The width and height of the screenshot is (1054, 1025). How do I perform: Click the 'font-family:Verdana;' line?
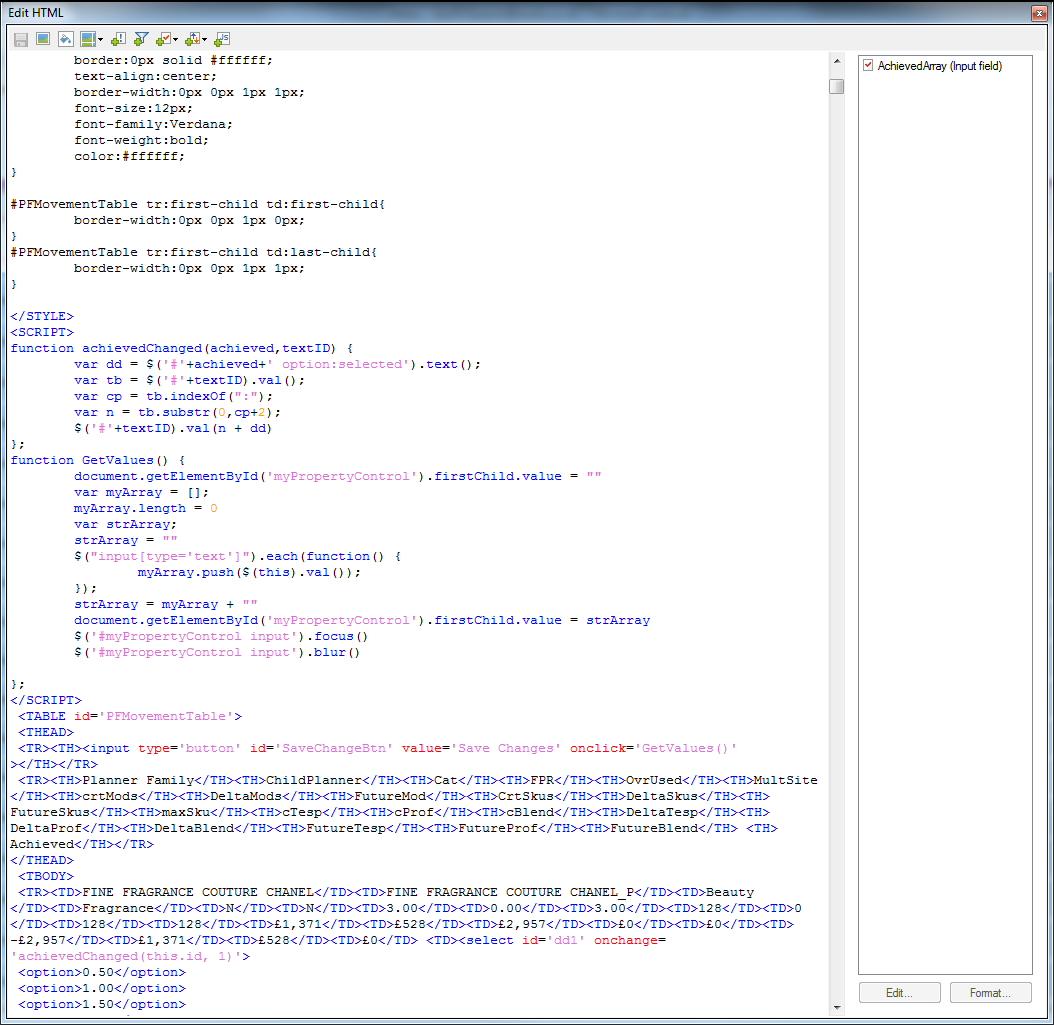pos(153,124)
